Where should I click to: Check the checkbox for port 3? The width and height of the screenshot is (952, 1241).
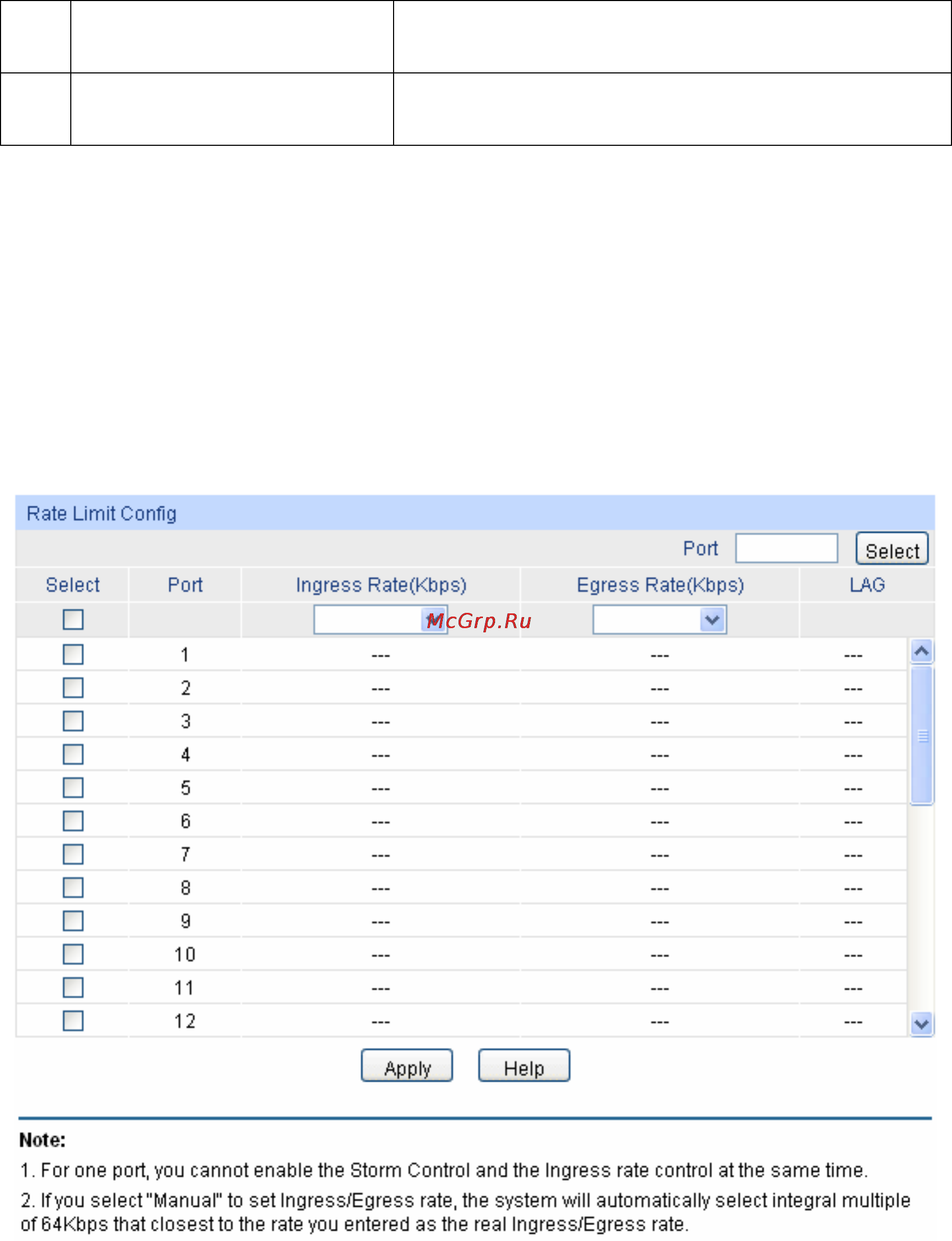(x=73, y=721)
